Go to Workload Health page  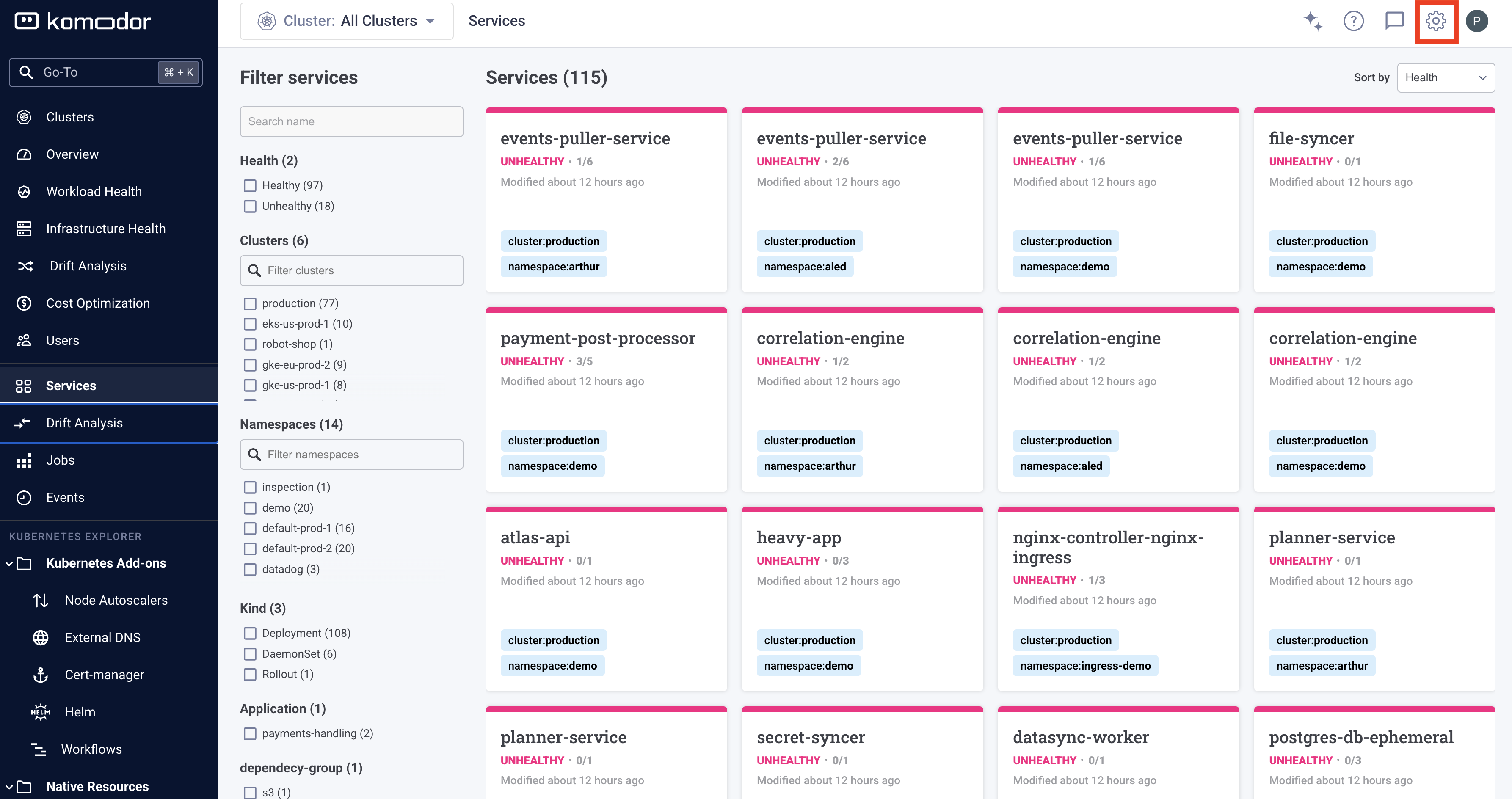[x=109, y=191]
